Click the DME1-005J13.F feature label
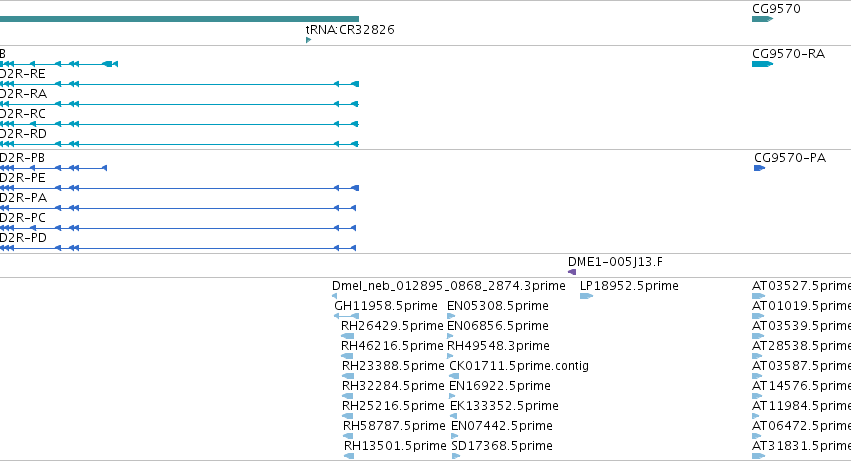This screenshot has height=461, width=851. (615, 262)
